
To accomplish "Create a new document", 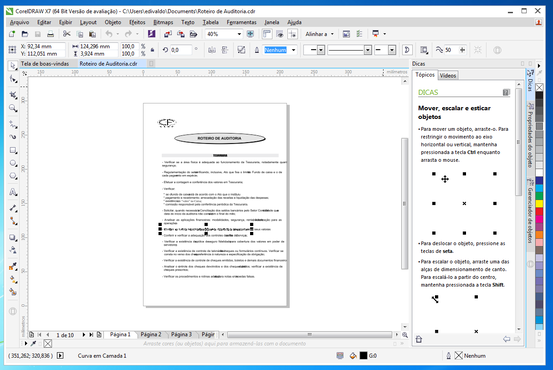I will click(x=12, y=34).
